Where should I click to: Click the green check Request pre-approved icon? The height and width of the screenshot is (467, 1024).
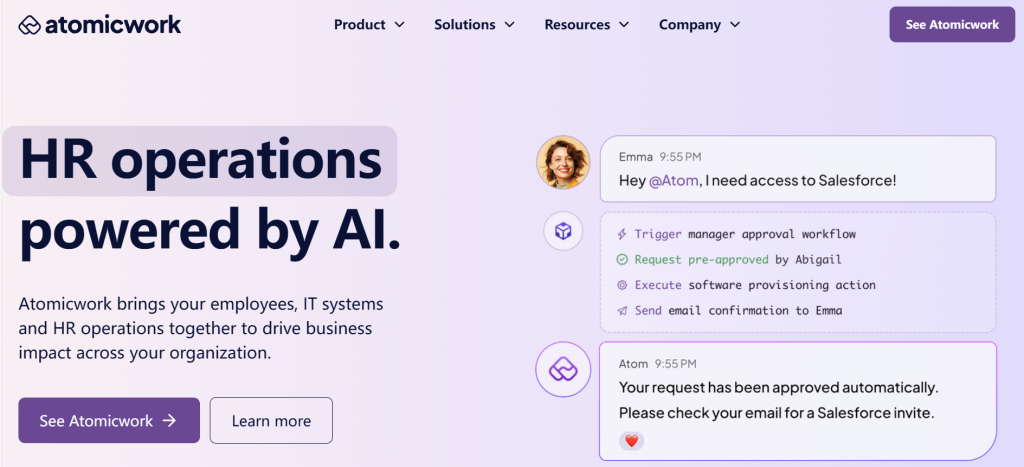(x=622, y=260)
